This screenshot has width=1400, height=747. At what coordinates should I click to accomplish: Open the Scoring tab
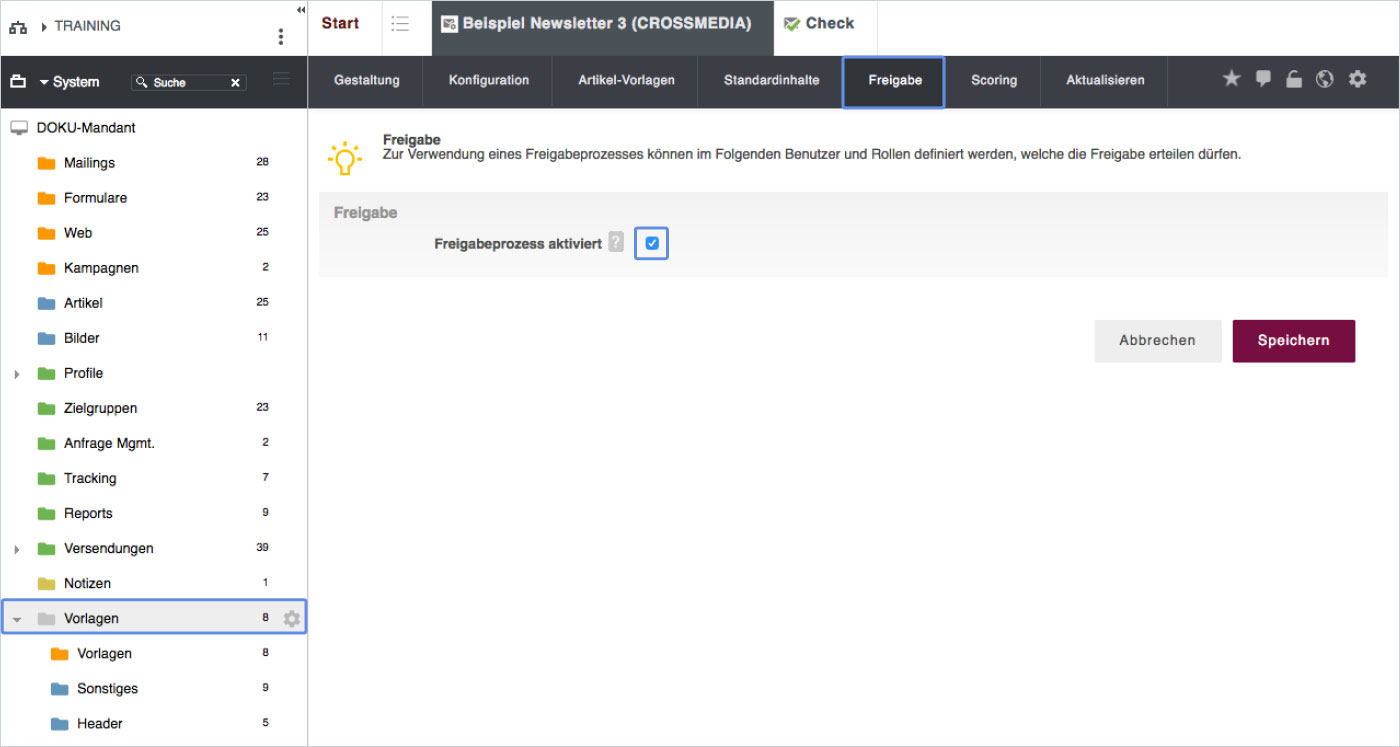click(x=993, y=80)
